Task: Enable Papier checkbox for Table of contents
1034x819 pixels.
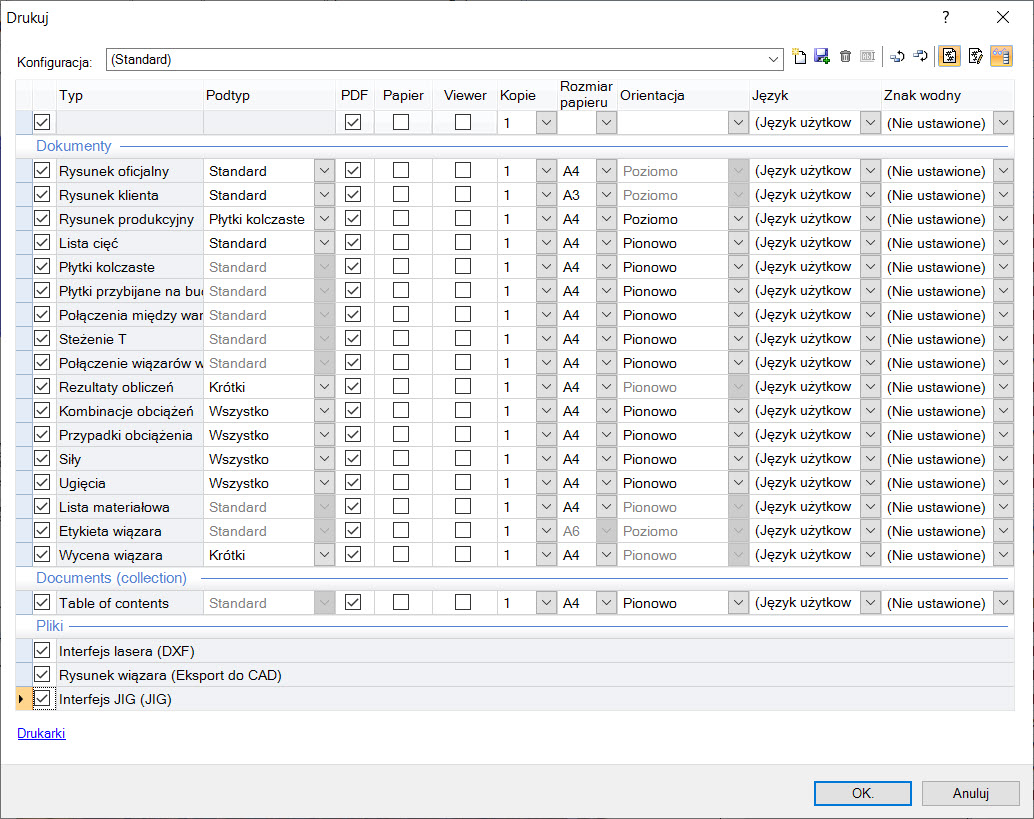Action: 401,603
